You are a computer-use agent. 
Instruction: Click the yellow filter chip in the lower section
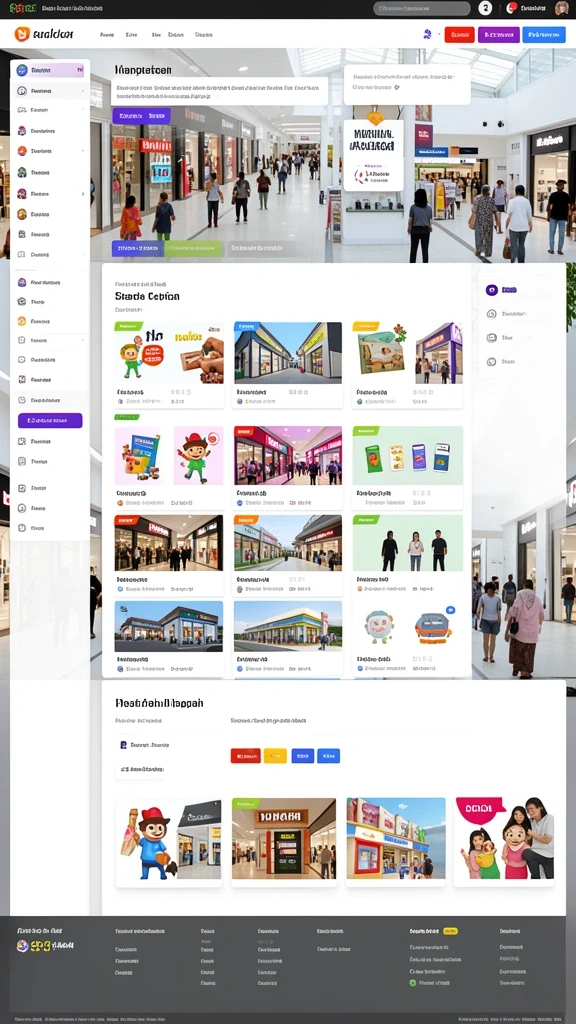pyautogui.click(x=275, y=756)
